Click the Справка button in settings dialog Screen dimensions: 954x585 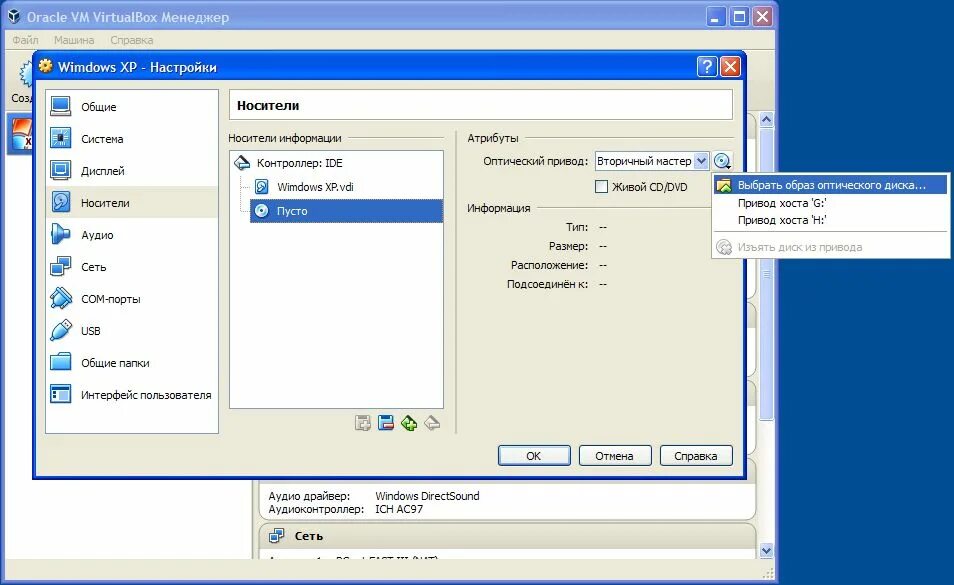click(x=695, y=455)
